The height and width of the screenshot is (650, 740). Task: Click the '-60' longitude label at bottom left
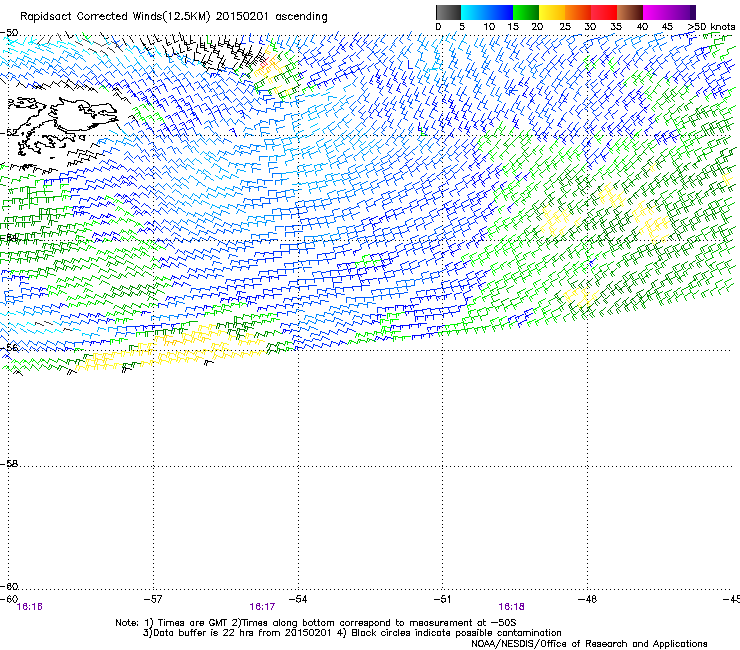[9, 599]
